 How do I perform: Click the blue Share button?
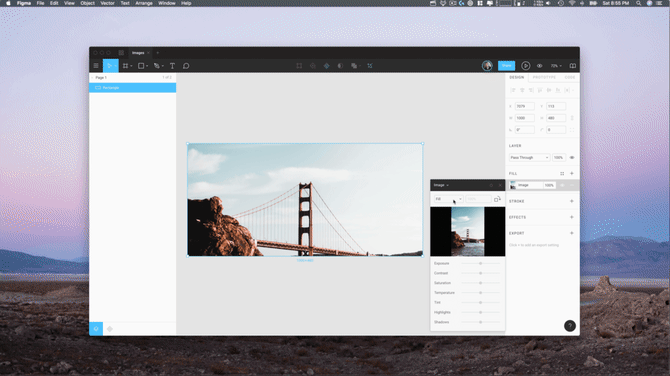506,66
